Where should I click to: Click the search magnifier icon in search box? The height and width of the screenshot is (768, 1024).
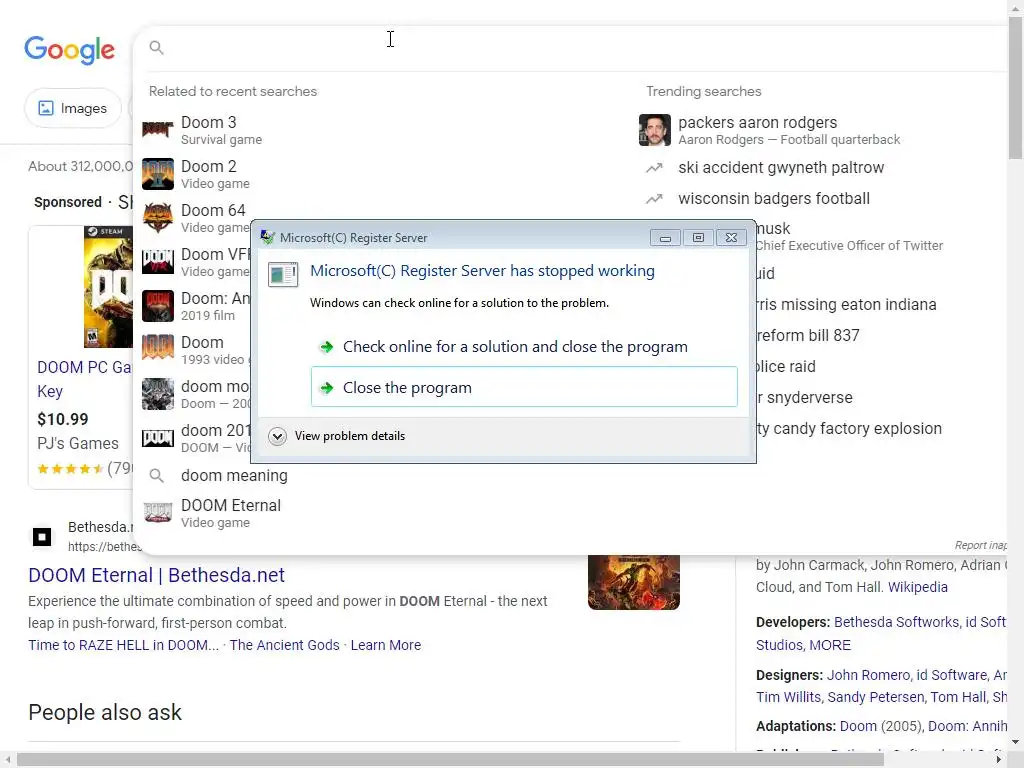[x=156, y=47]
